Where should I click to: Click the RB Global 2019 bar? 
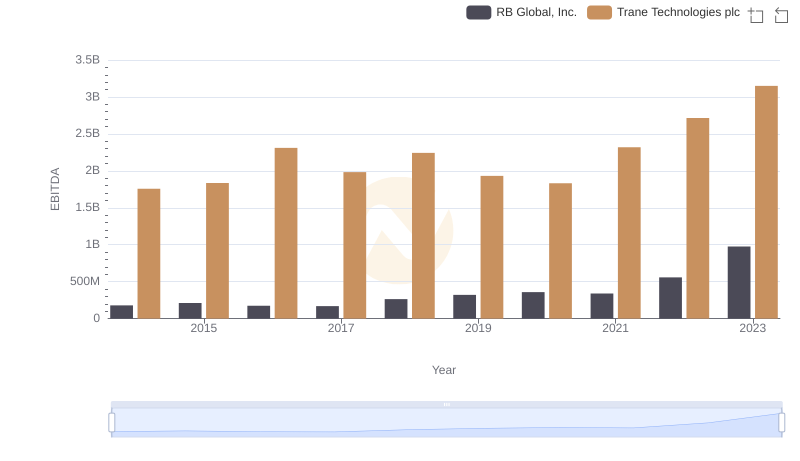pyautogui.click(x=464, y=306)
